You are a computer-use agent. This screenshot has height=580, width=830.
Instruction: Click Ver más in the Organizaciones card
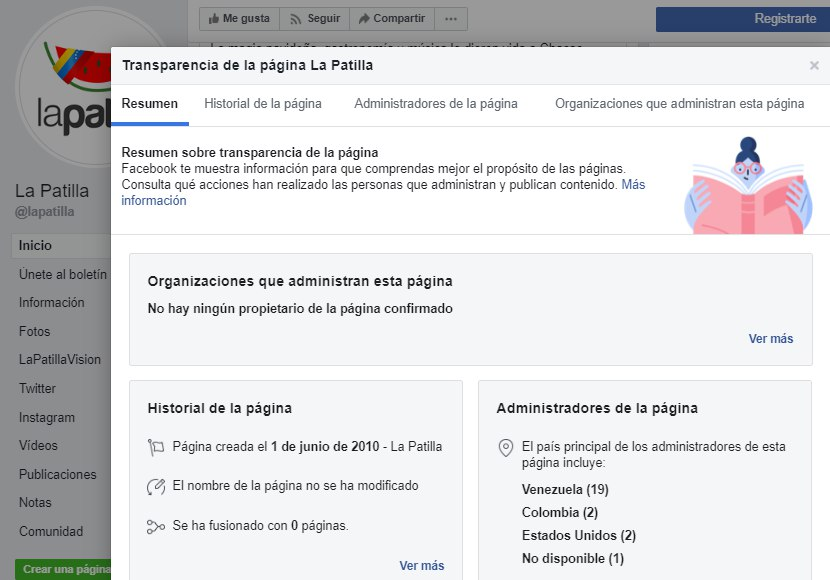[771, 339]
